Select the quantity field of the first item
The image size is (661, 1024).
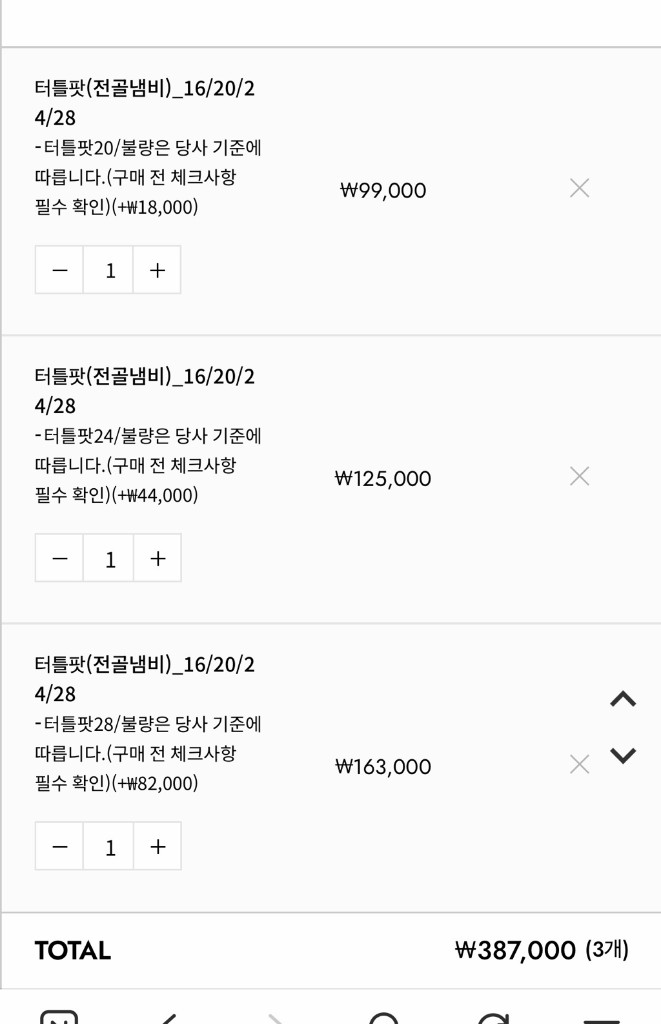pyautogui.click(x=108, y=269)
